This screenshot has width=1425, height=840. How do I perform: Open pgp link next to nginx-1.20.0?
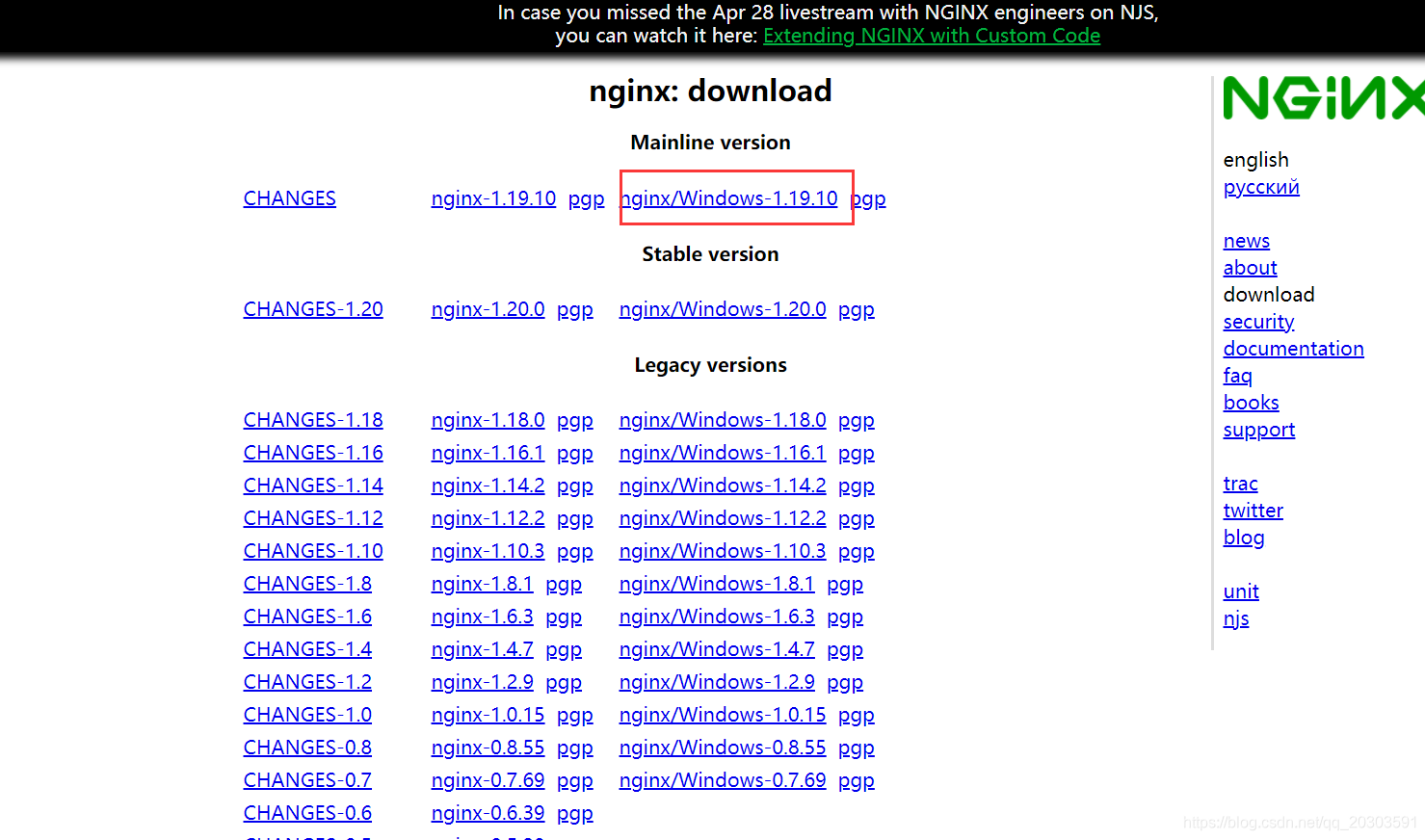[575, 310]
